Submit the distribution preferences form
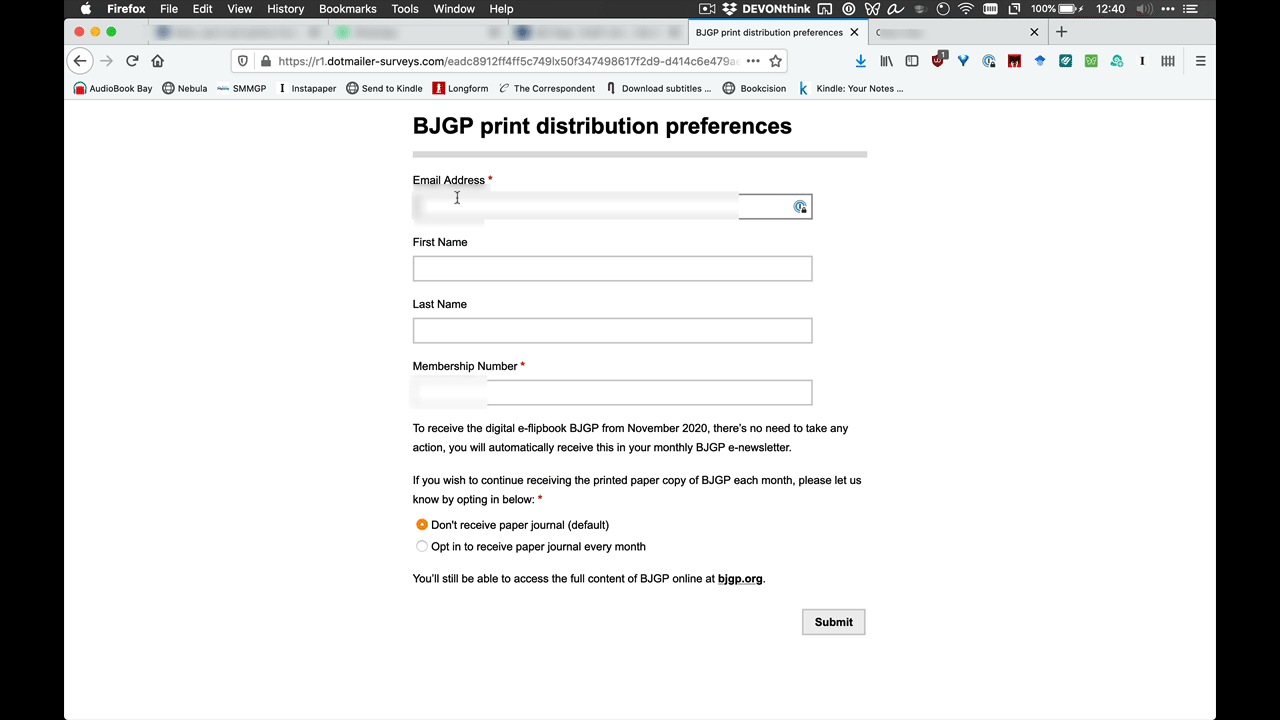The image size is (1280, 720). point(833,622)
